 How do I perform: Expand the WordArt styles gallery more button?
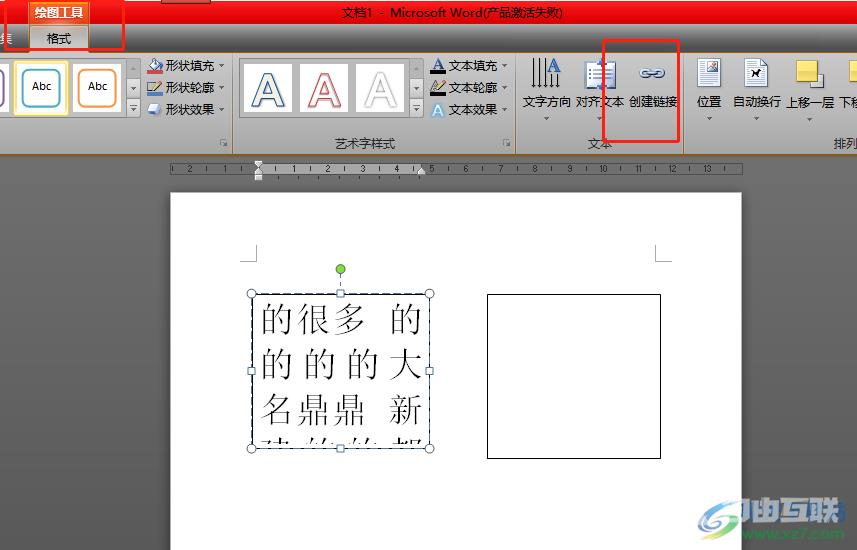(x=416, y=108)
